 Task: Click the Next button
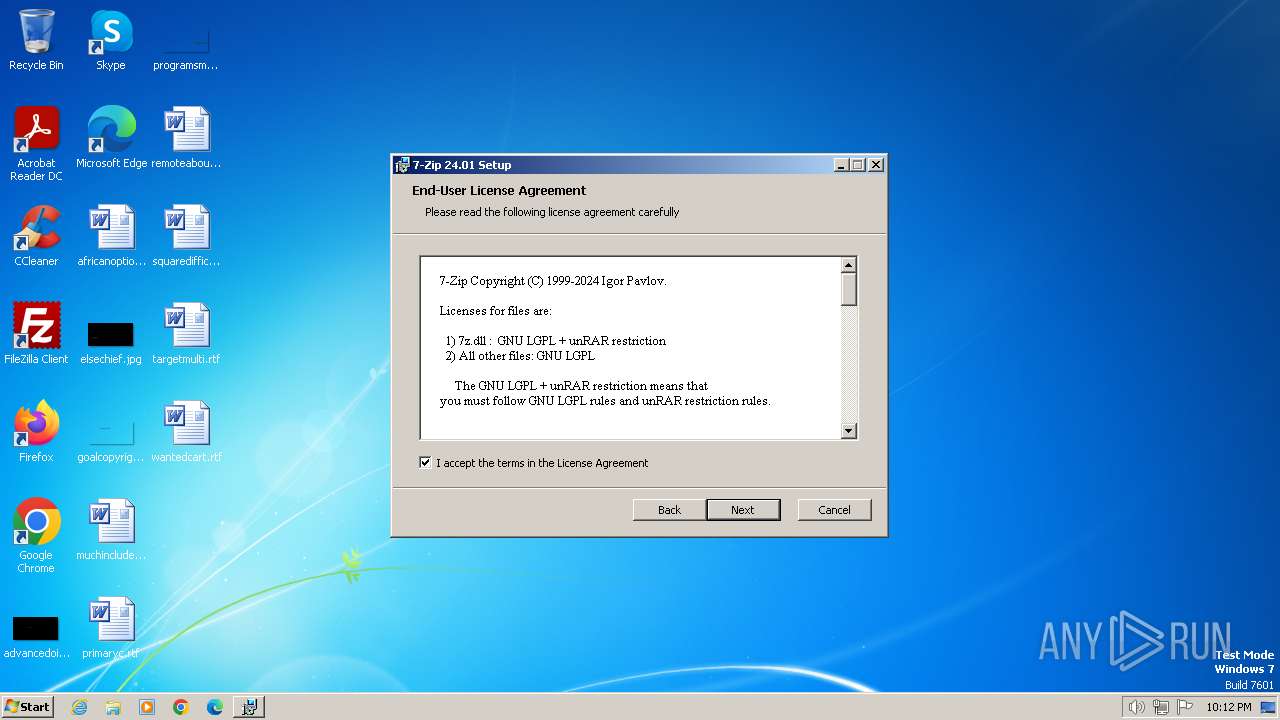[743, 510]
